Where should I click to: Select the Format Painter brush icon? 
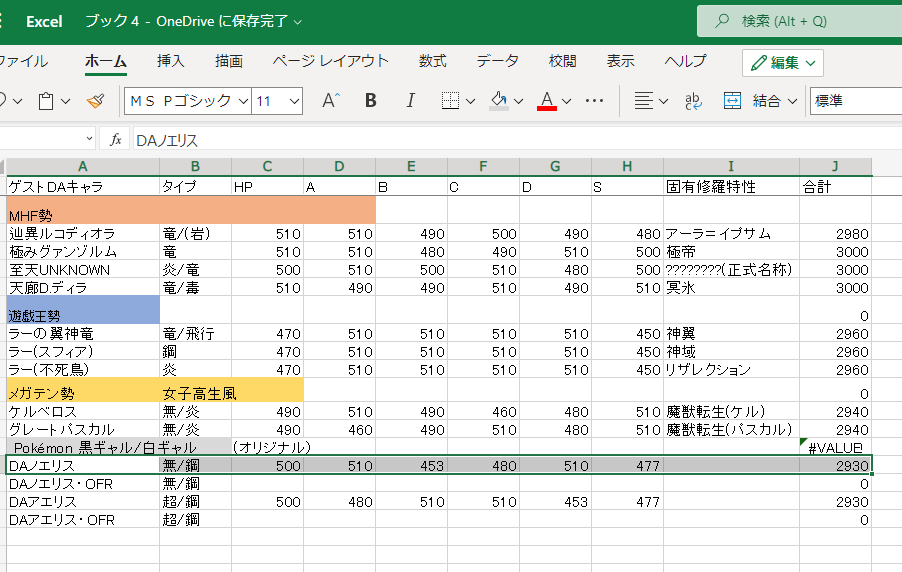95,101
